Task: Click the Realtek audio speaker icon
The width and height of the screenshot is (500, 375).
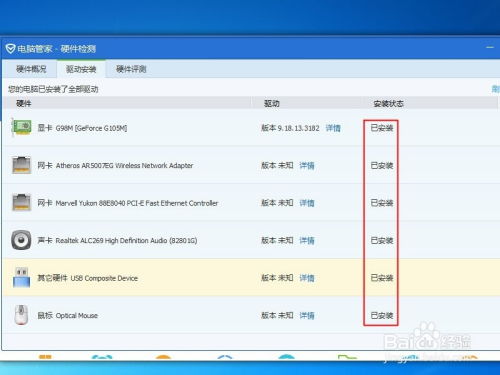Action: tap(21, 240)
